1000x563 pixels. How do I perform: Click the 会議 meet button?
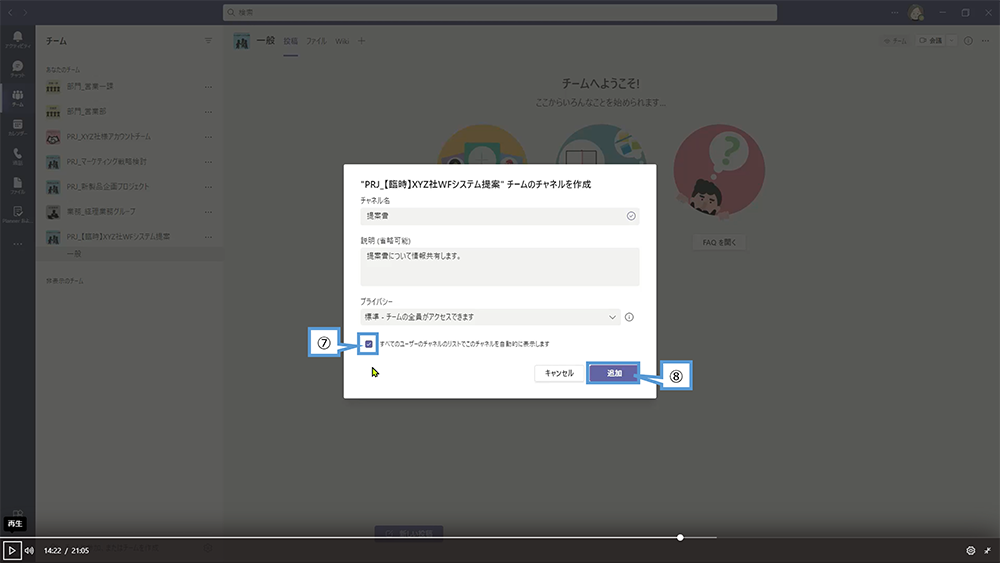coord(930,41)
